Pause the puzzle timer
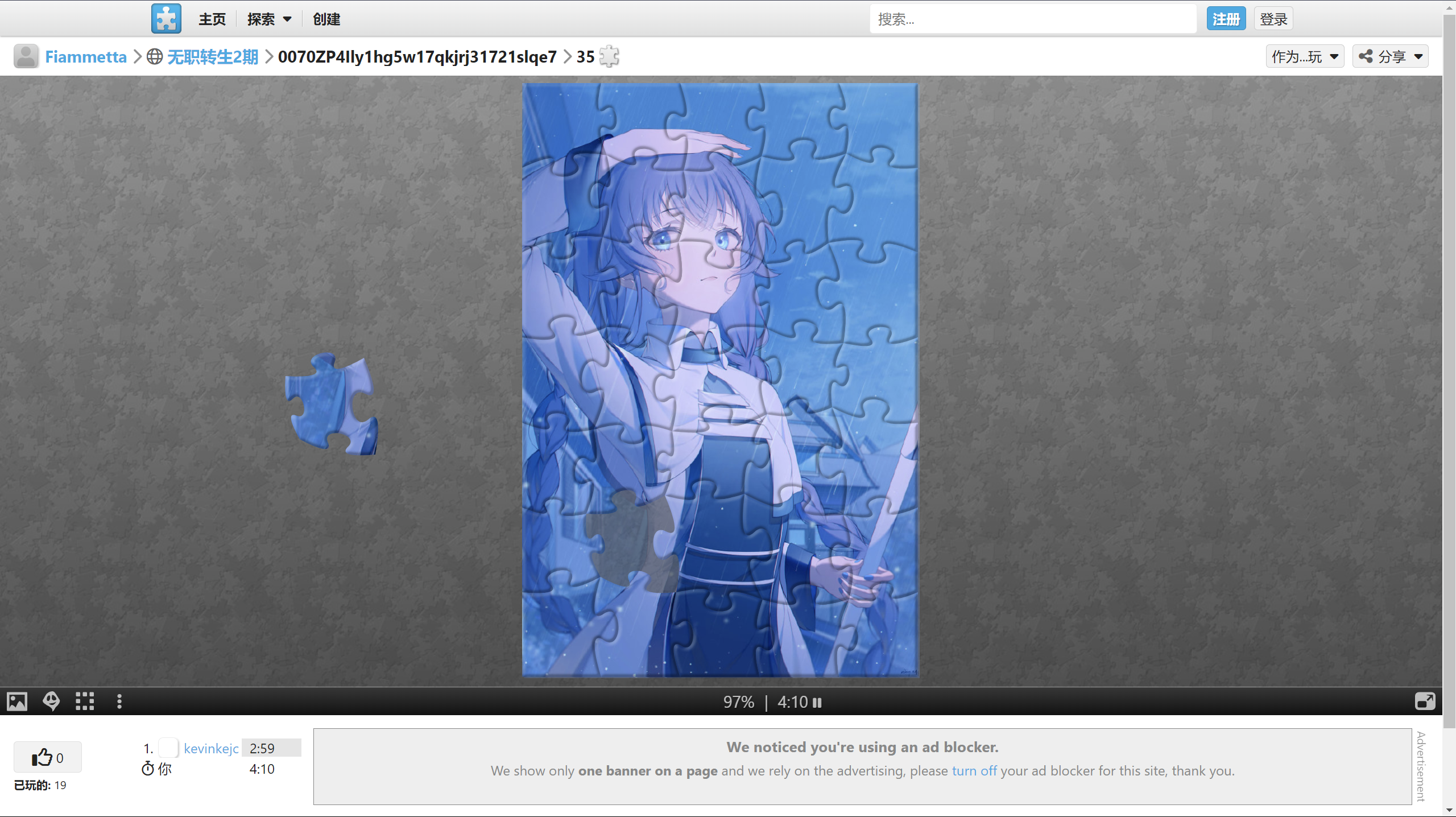Screen dimensions: 1456x817 point(817,703)
